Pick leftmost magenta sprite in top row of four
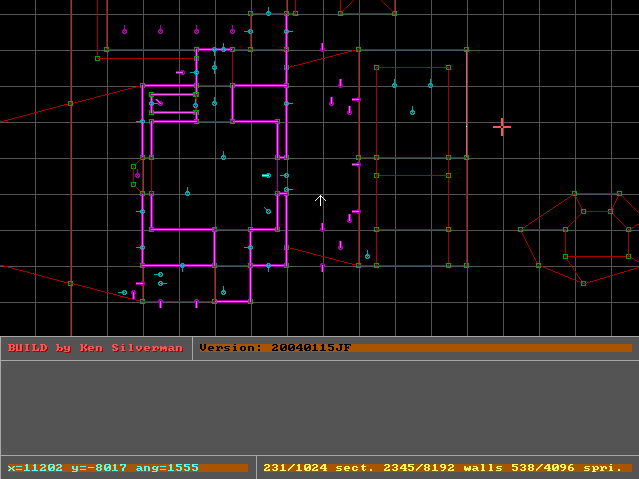This screenshot has height=479, width=639. [124, 31]
